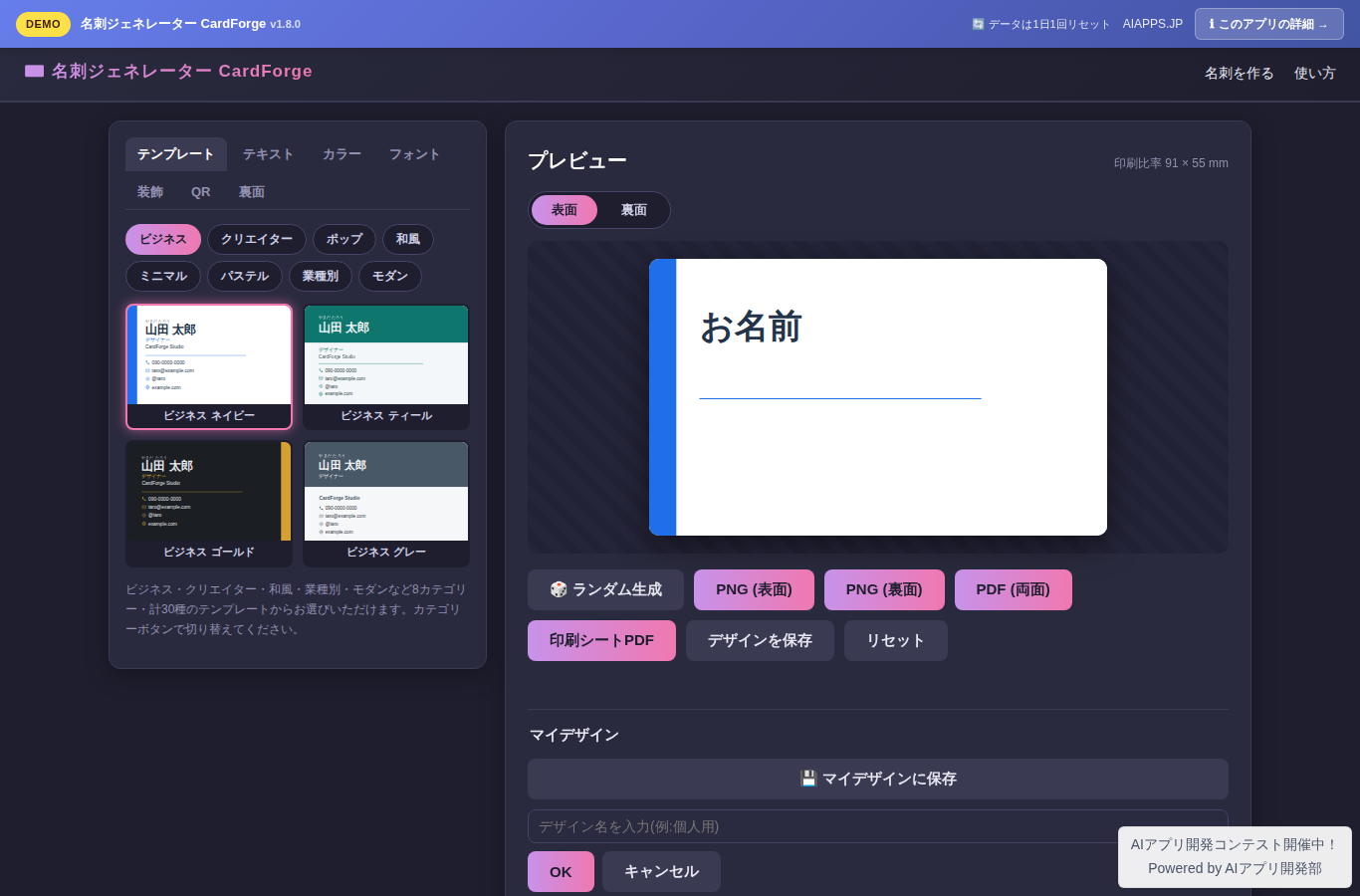Confirm with the OK button
The image size is (1360, 896).
pos(561,871)
